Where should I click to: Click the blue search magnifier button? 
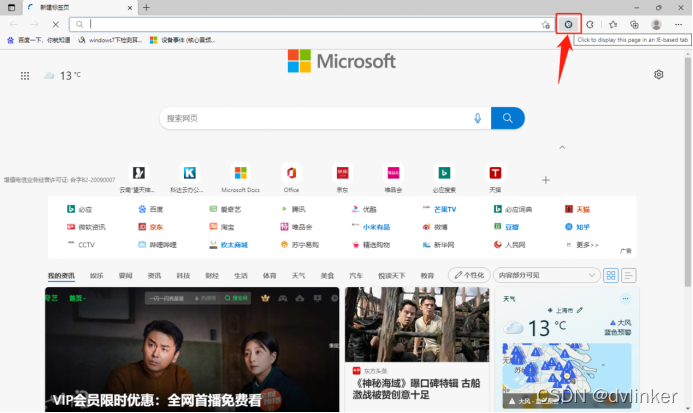pyautogui.click(x=508, y=118)
